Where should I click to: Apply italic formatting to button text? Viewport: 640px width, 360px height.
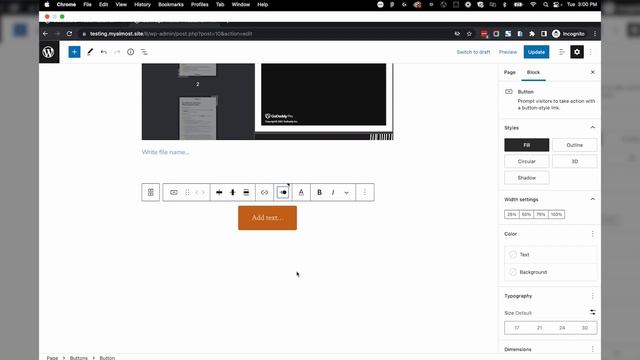[333, 192]
